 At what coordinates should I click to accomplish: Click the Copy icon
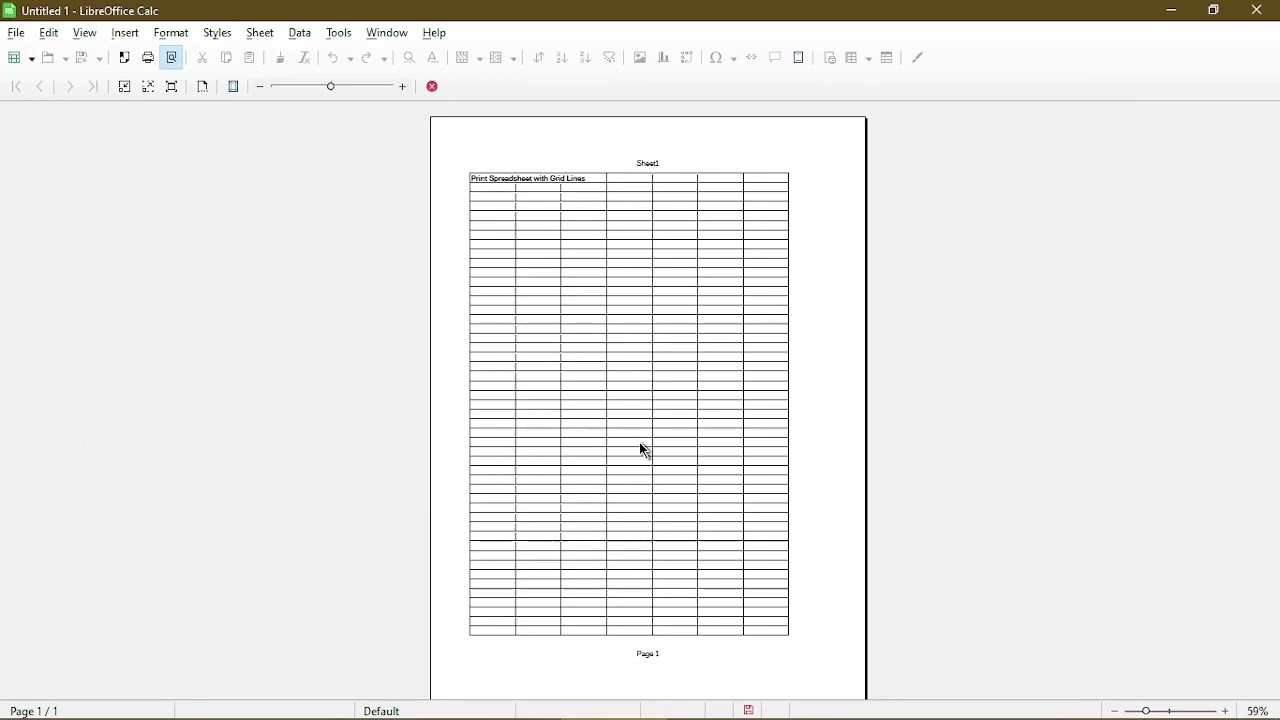(x=227, y=58)
